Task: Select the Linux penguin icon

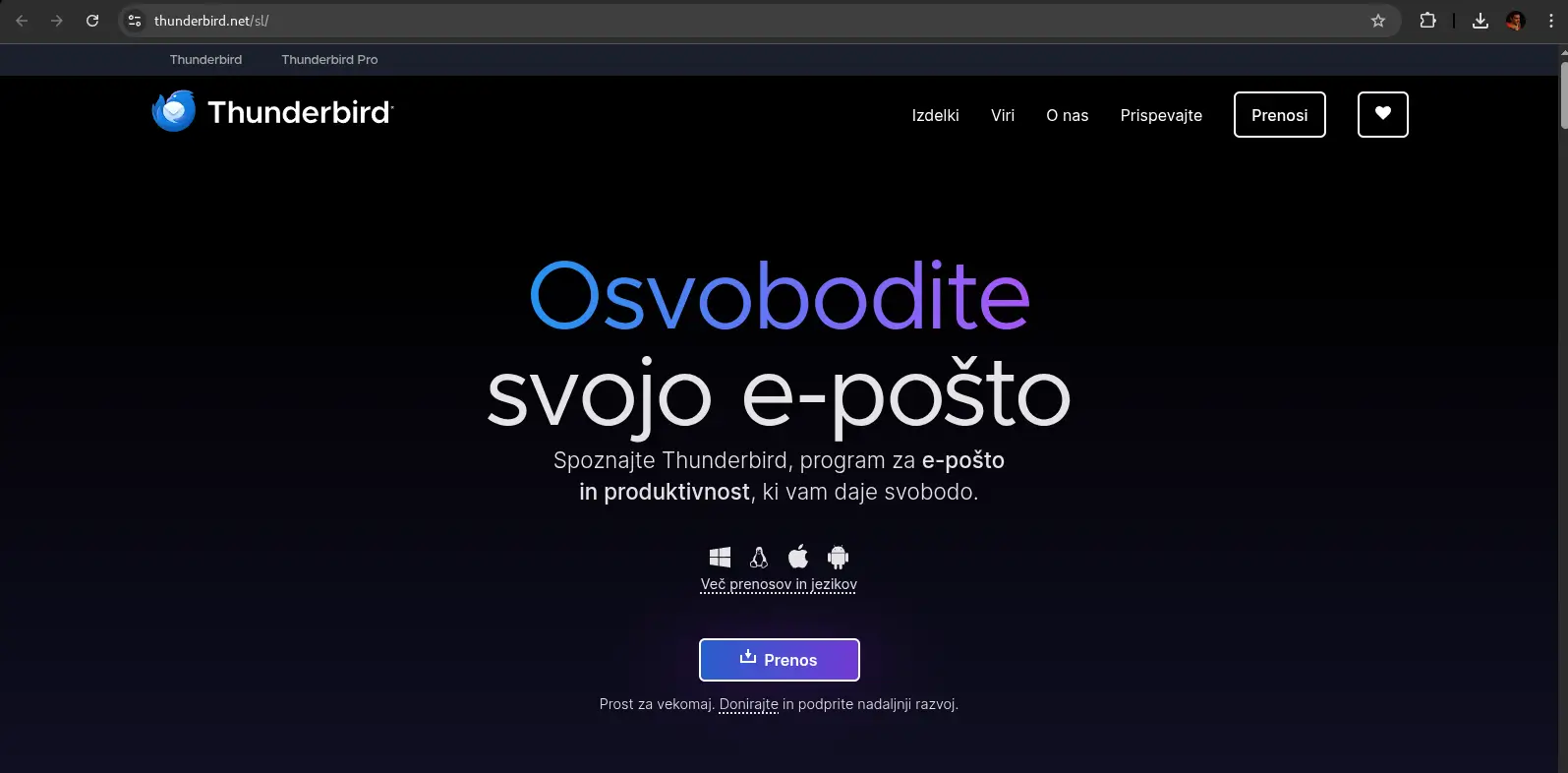Action: click(x=759, y=558)
